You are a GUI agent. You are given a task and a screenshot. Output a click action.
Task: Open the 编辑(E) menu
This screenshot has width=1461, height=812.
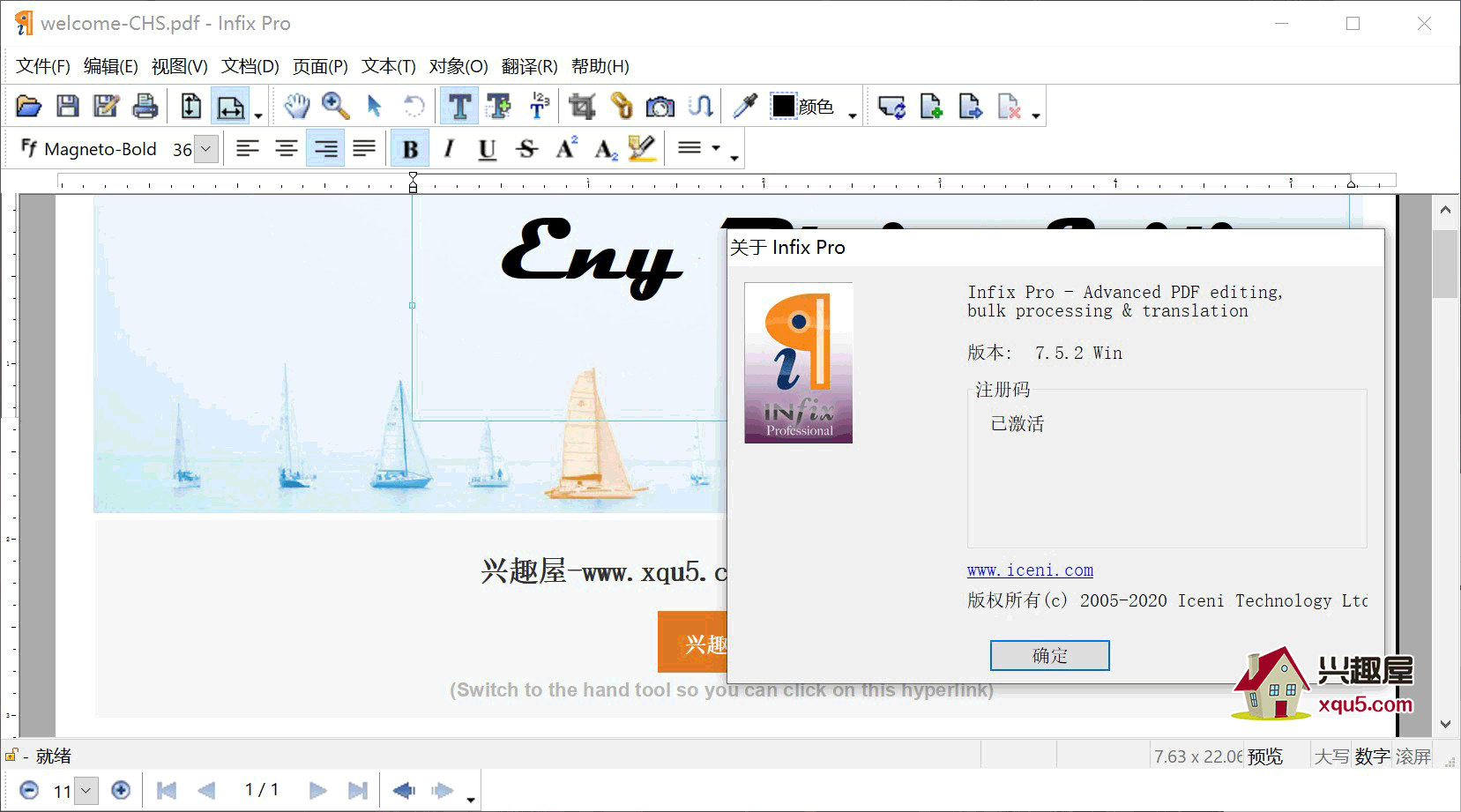click(x=111, y=66)
